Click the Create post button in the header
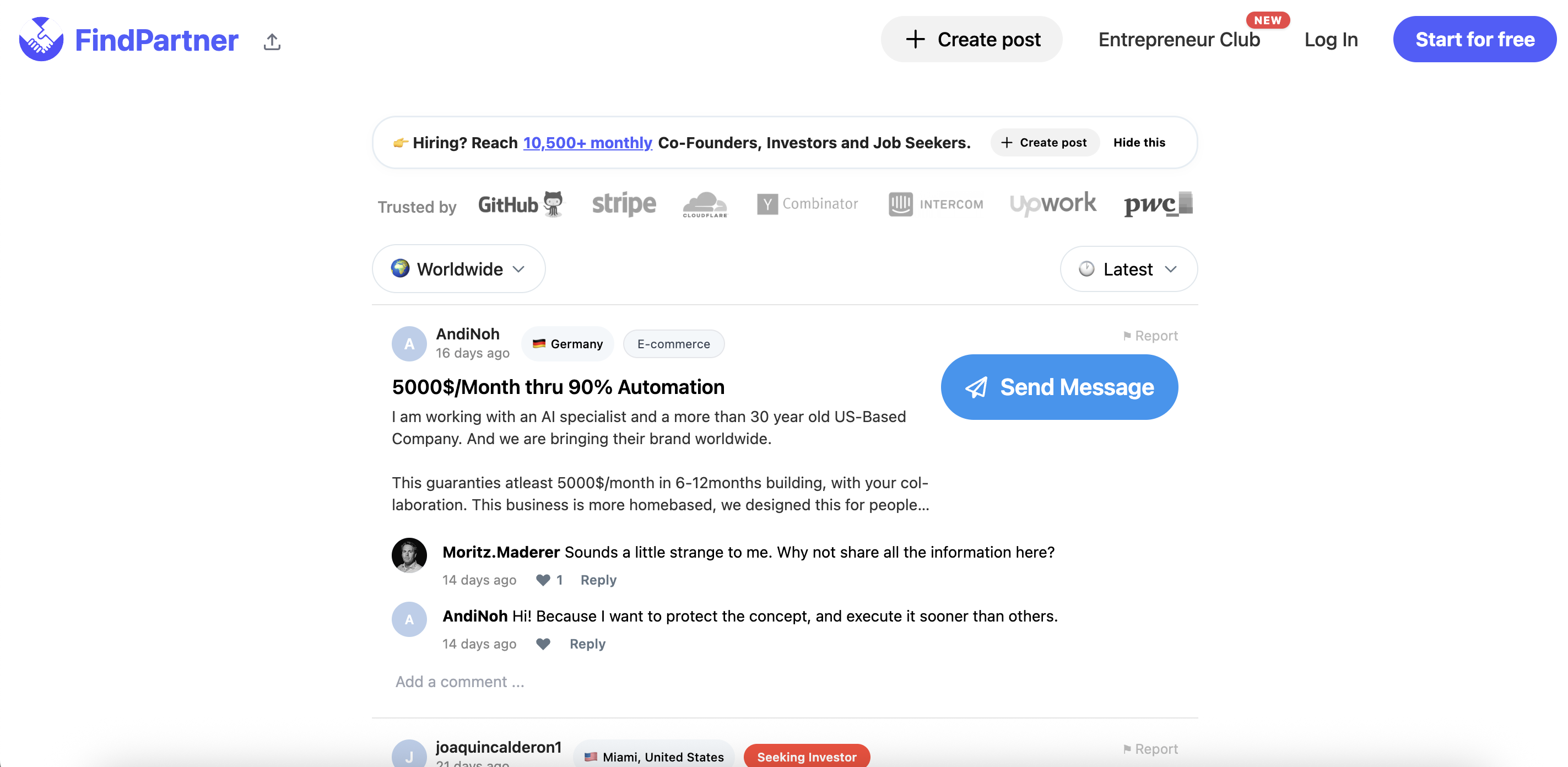Viewport: 1568px width, 767px height. point(971,39)
